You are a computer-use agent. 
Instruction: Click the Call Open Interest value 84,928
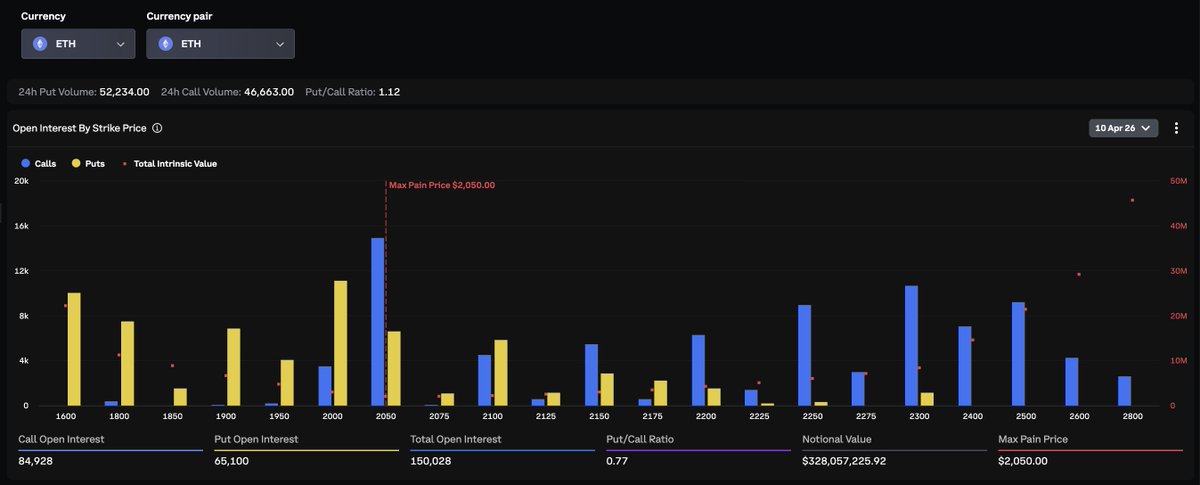35,461
